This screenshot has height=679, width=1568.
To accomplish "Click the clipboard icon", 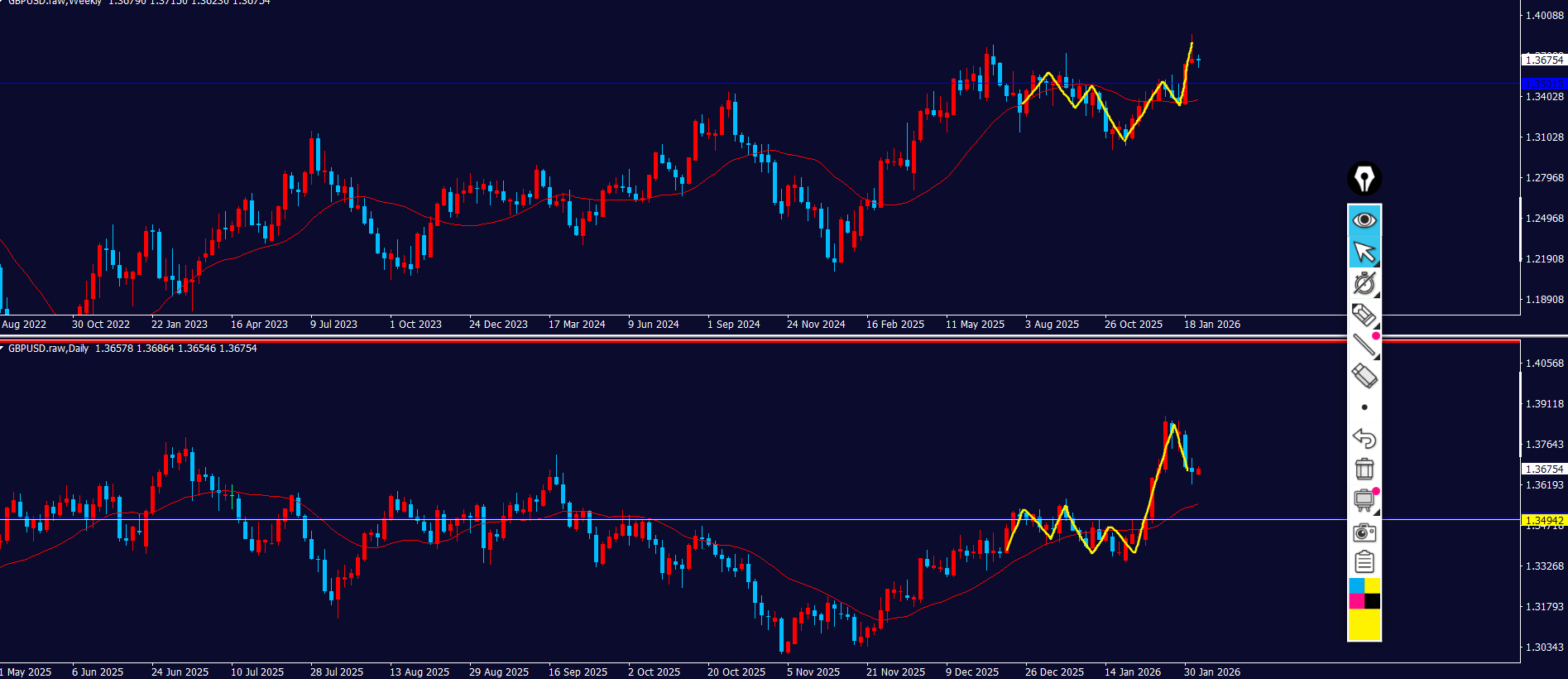I will click(x=1364, y=562).
